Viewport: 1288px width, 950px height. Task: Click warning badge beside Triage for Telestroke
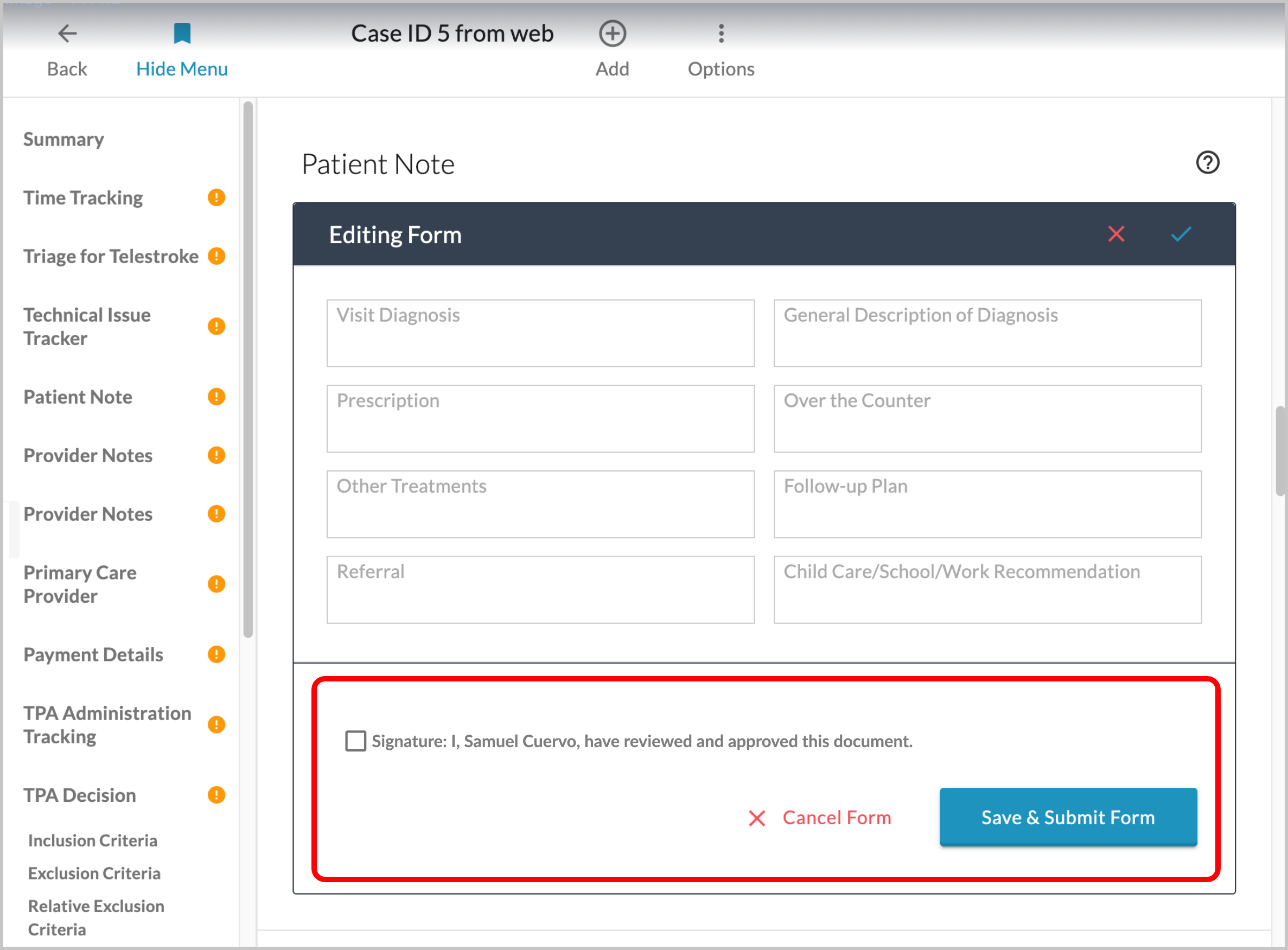click(216, 256)
